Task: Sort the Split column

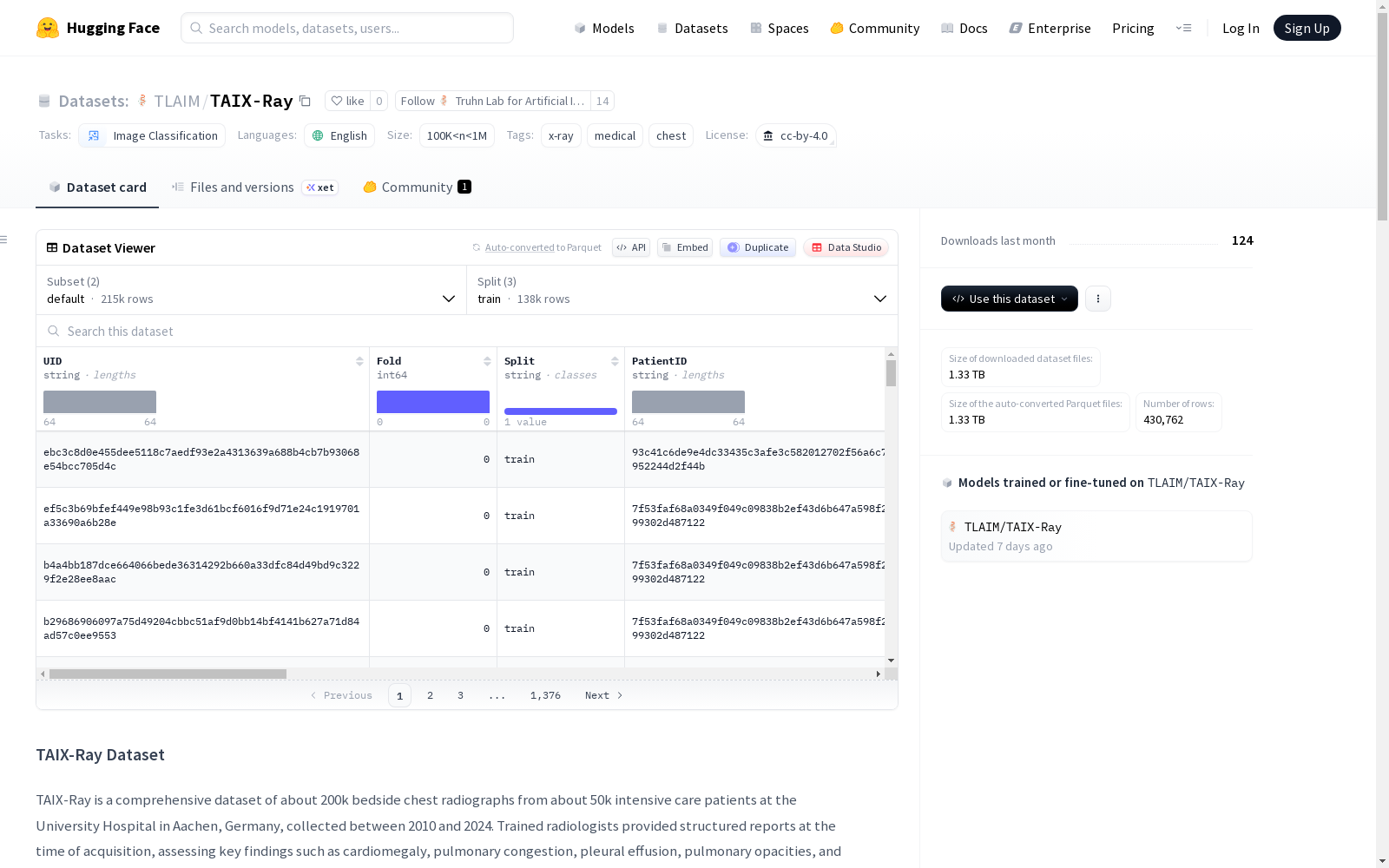Action: tap(615, 361)
